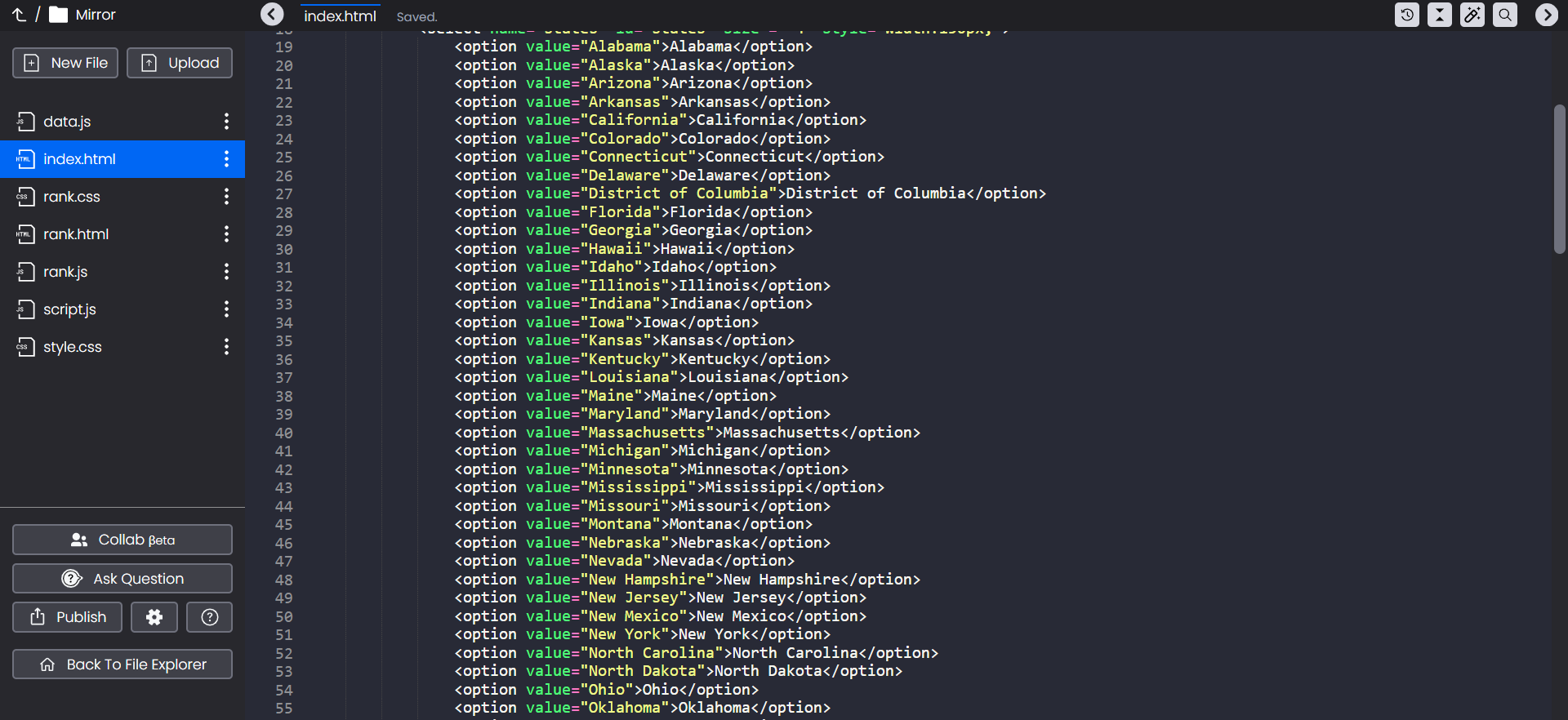Viewport: 1568px width, 720px height.
Task: Click the Montana option line
Action: tap(633, 524)
